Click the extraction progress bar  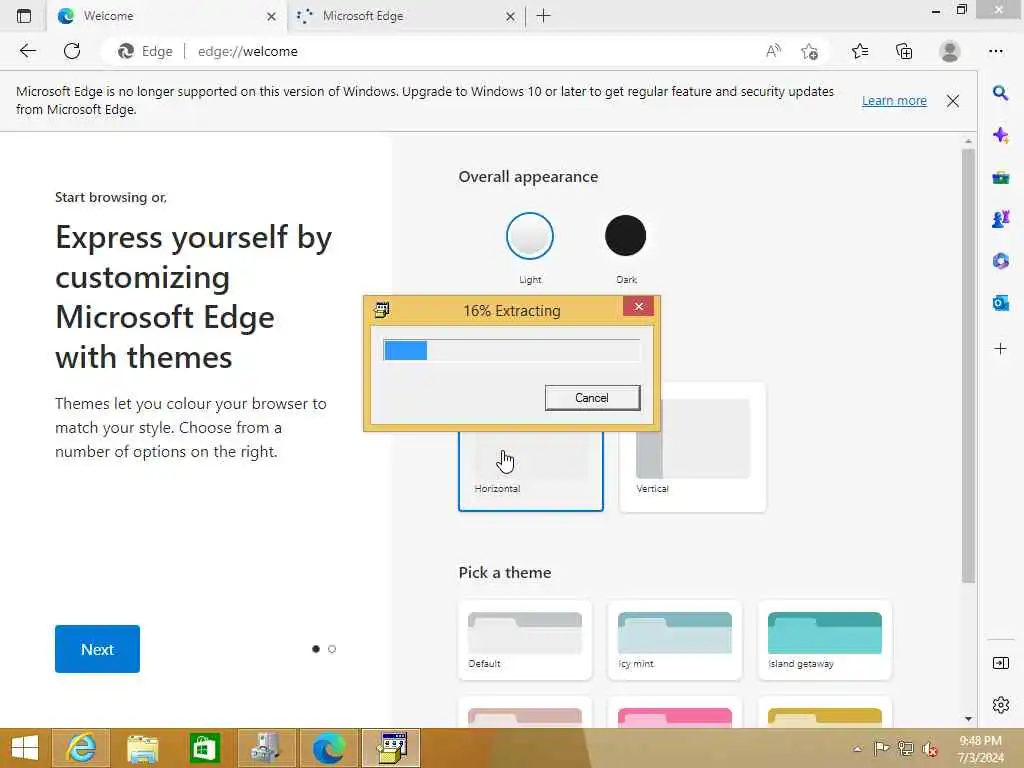click(512, 350)
